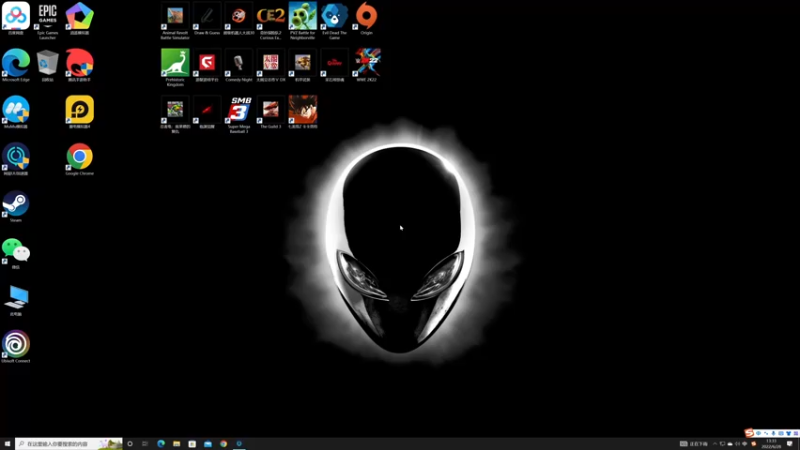Launch Google Chrome from the desktop

click(80, 159)
